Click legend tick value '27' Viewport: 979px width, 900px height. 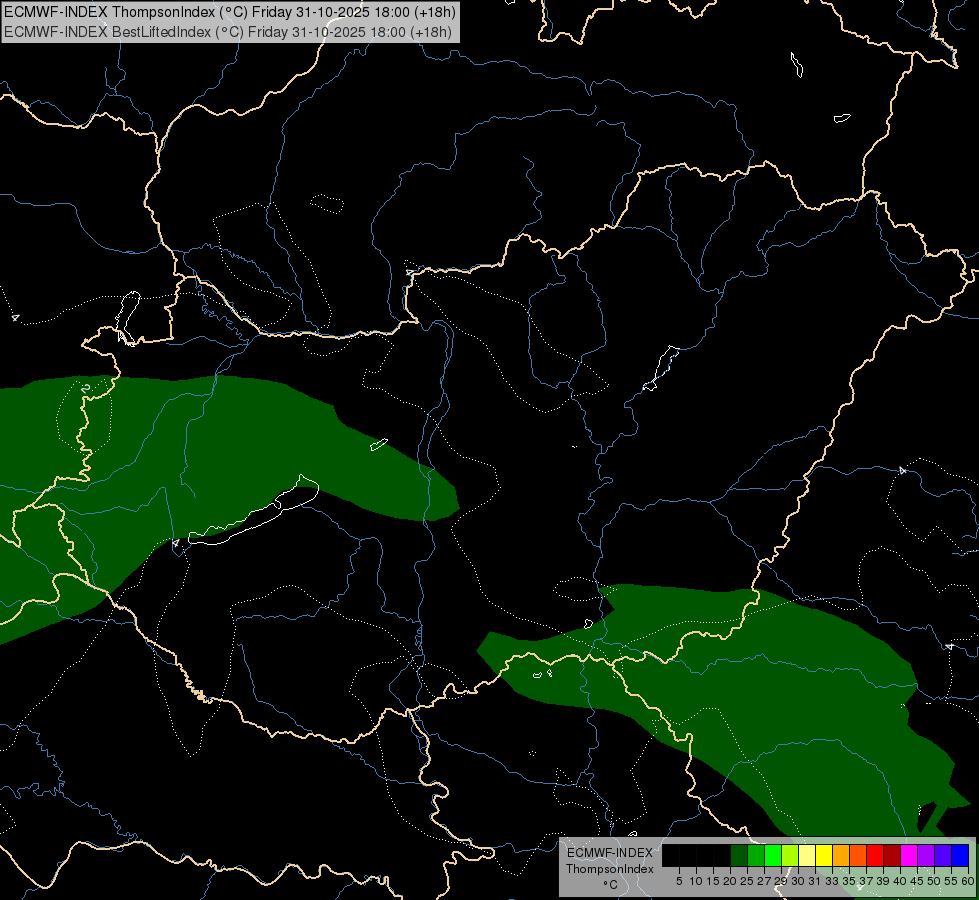[x=764, y=881]
